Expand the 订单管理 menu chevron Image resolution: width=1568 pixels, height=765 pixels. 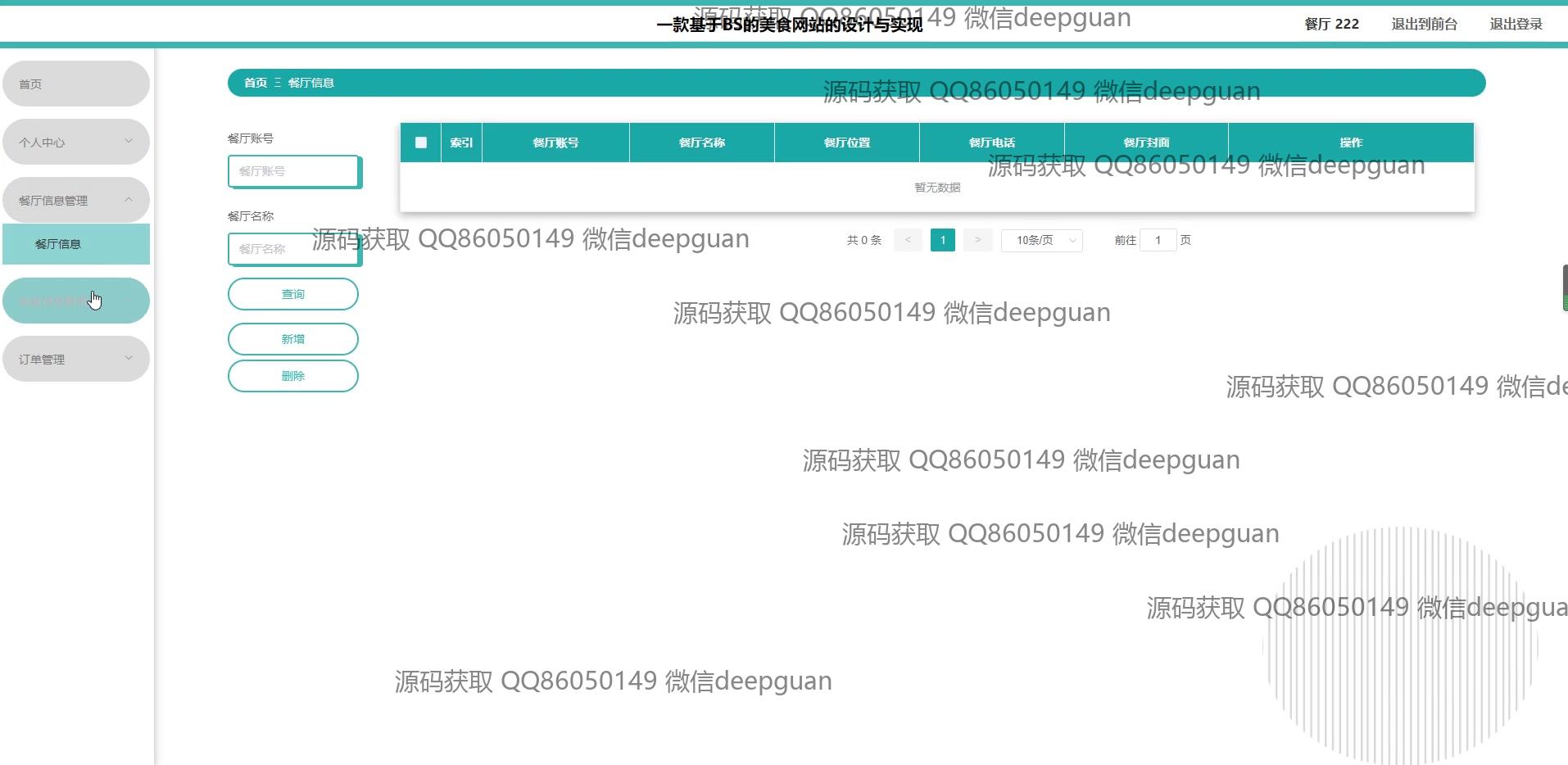coord(128,358)
